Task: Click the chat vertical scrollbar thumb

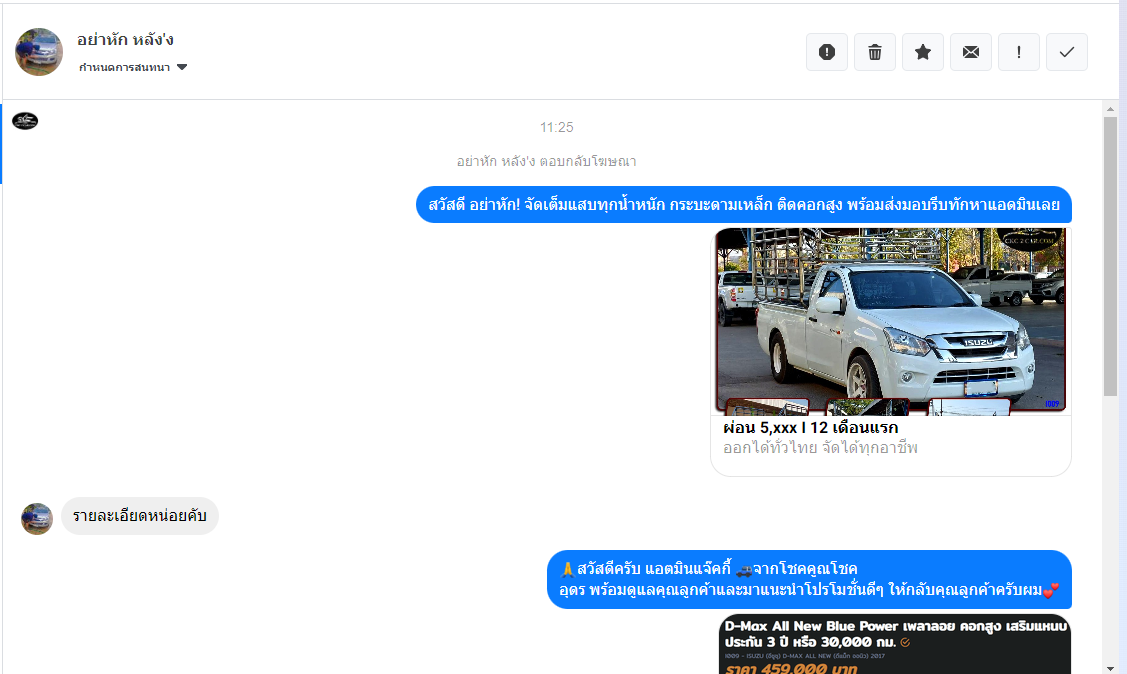Action: pos(1110,256)
